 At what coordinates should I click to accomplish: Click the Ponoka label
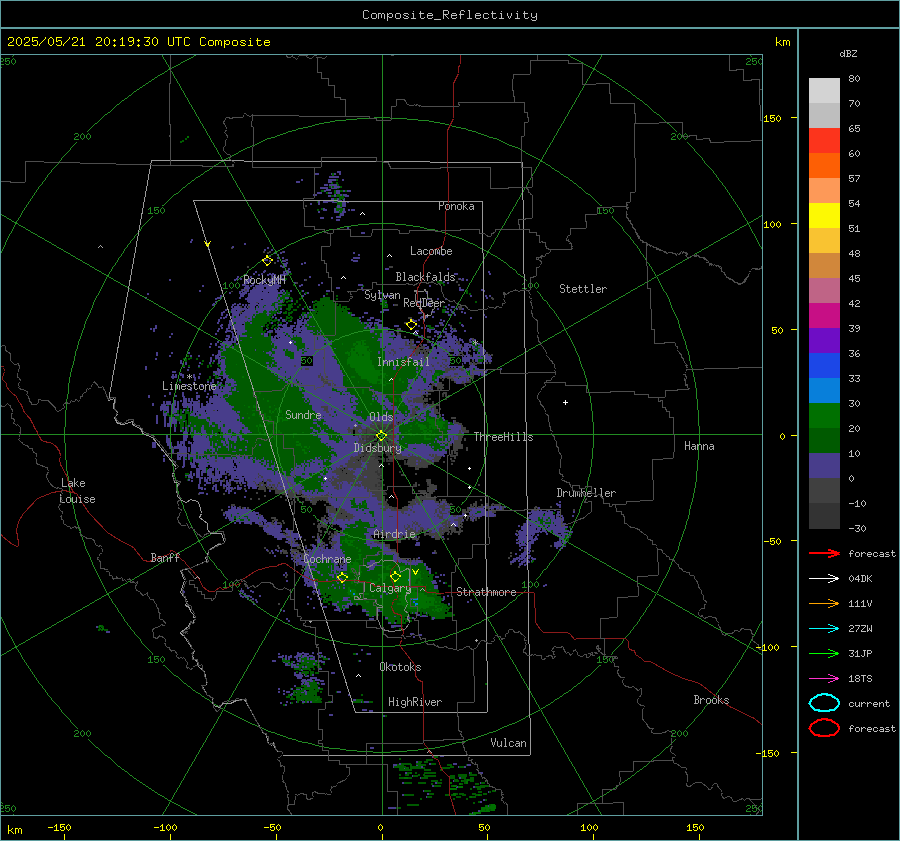[x=456, y=206]
